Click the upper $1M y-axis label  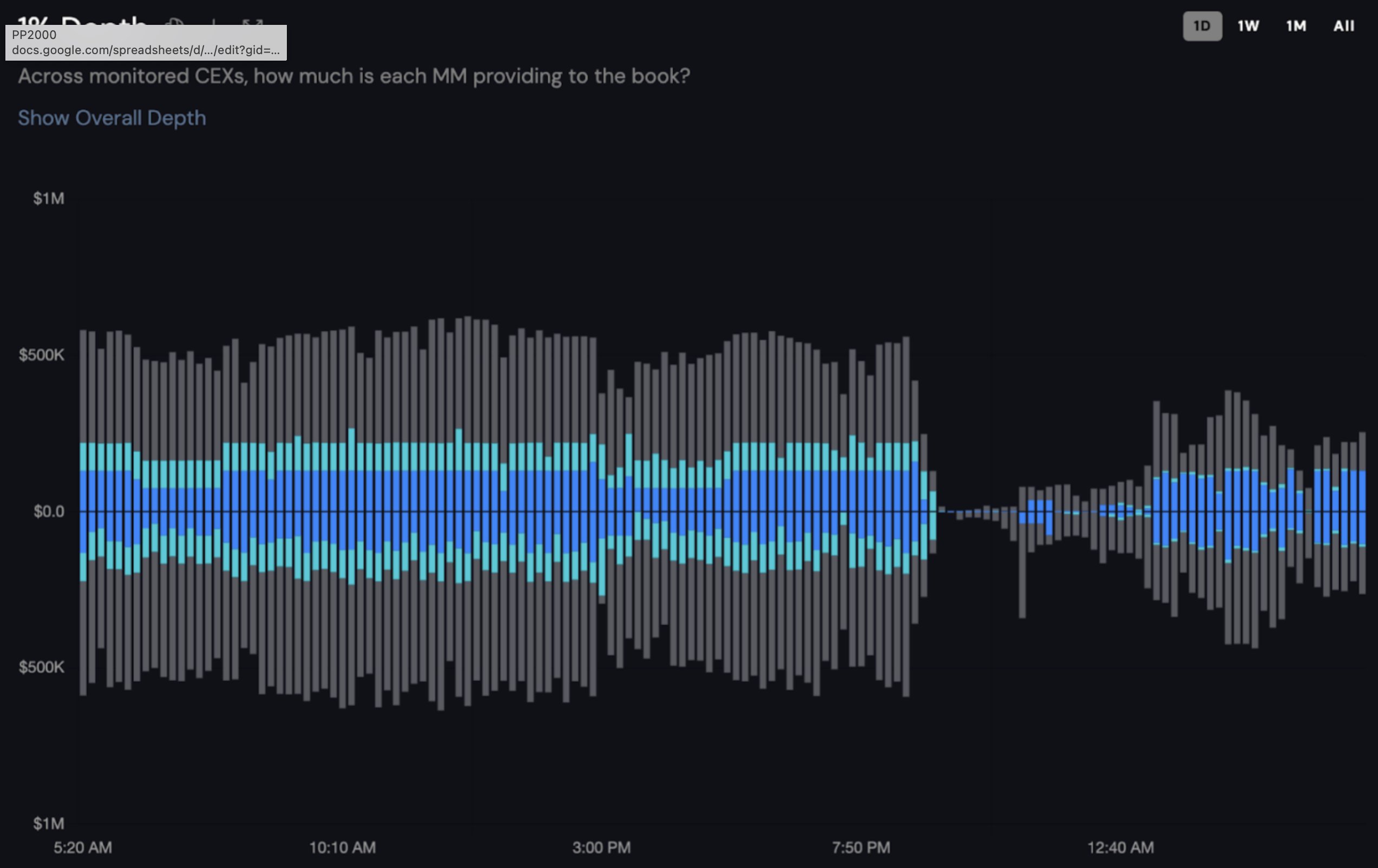click(x=49, y=199)
